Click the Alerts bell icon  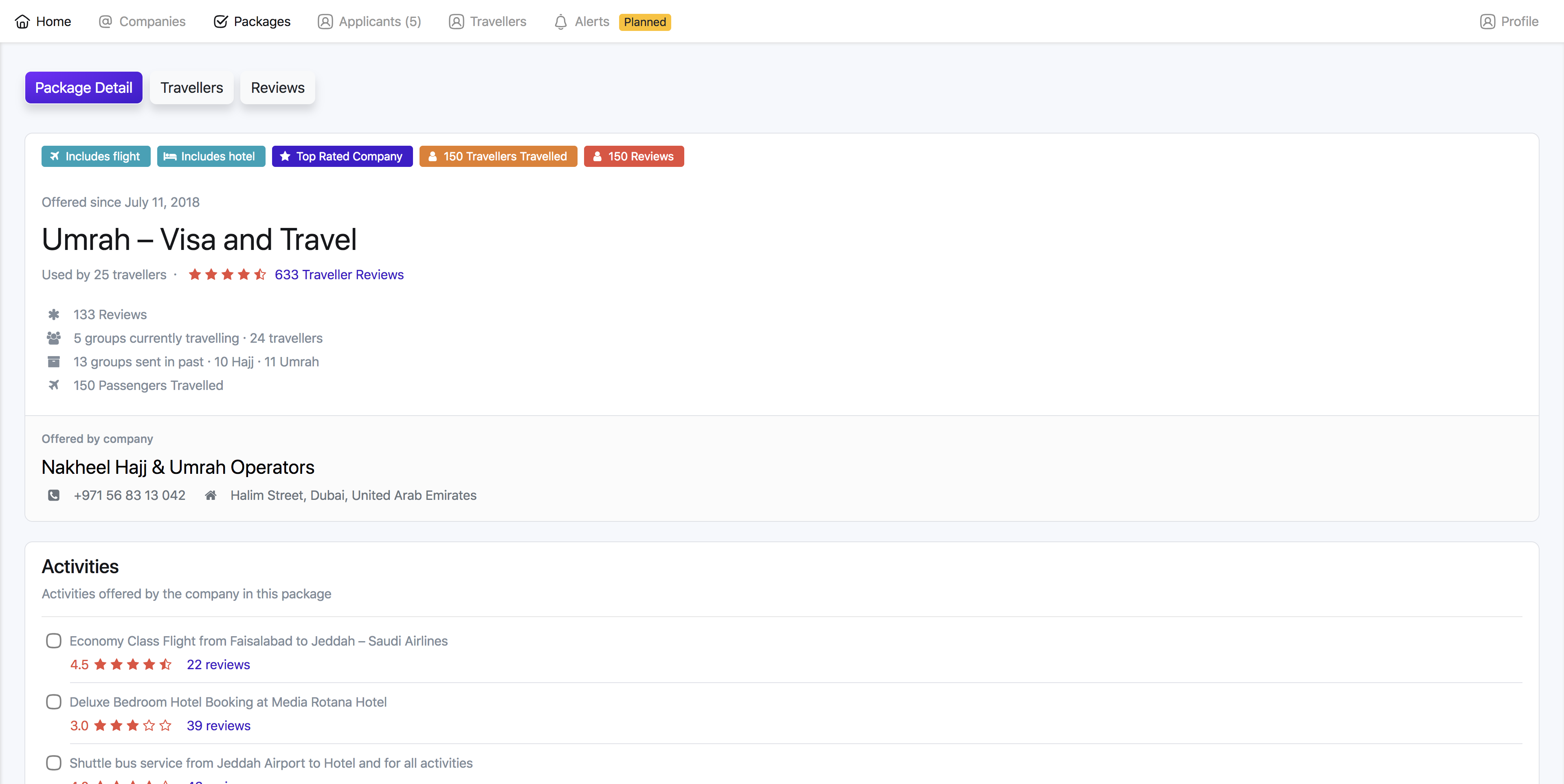click(560, 22)
